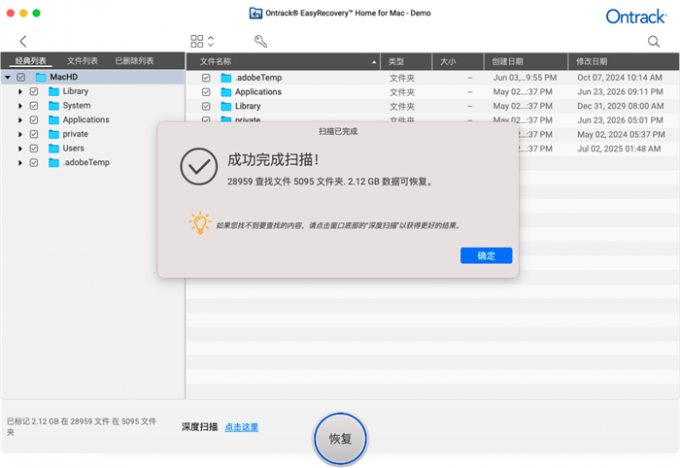Sort by the 类型 column header
The width and height of the screenshot is (680, 468).
pyautogui.click(x=406, y=62)
